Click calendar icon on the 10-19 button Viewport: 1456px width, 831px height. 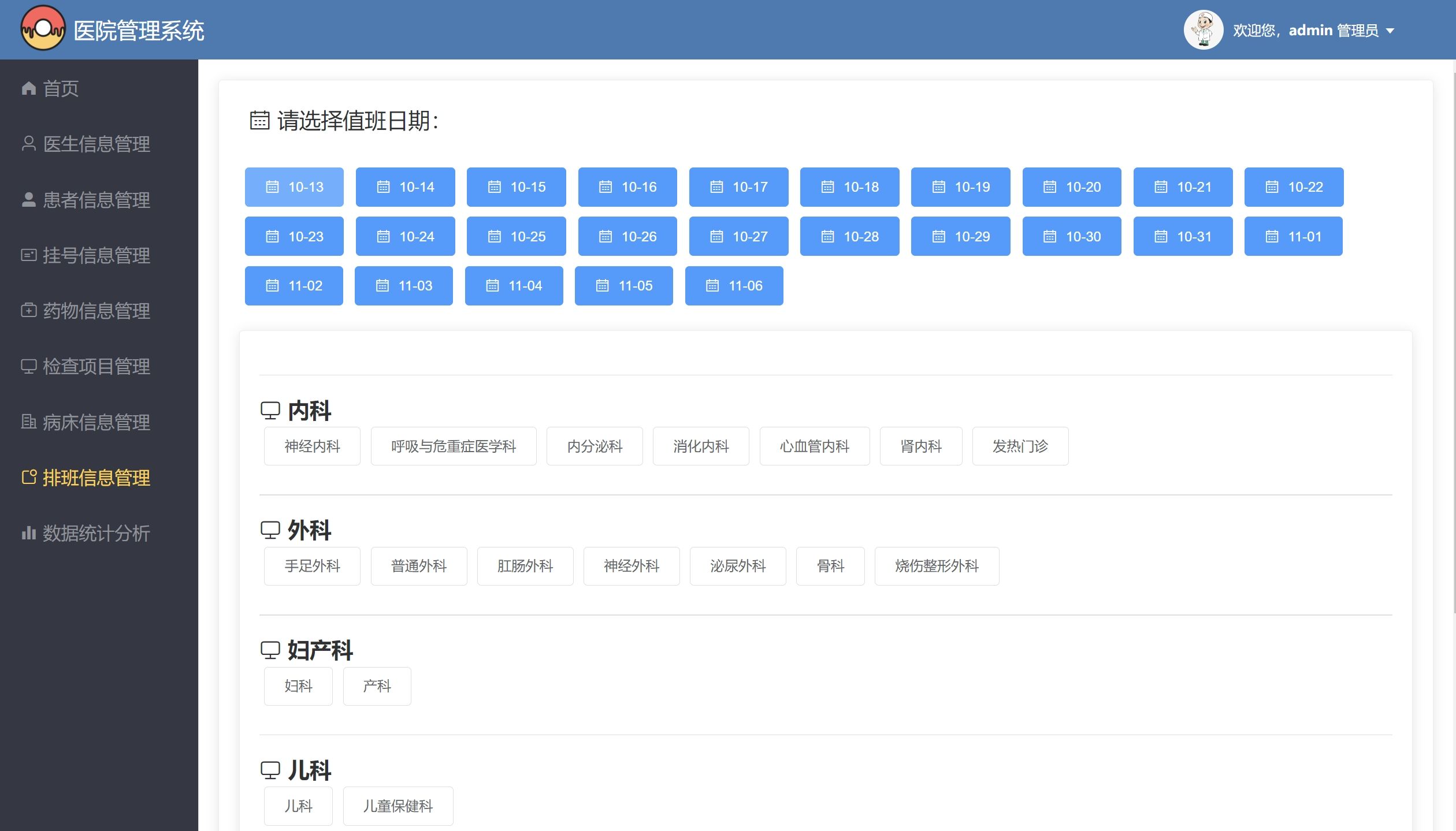click(938, 187)
